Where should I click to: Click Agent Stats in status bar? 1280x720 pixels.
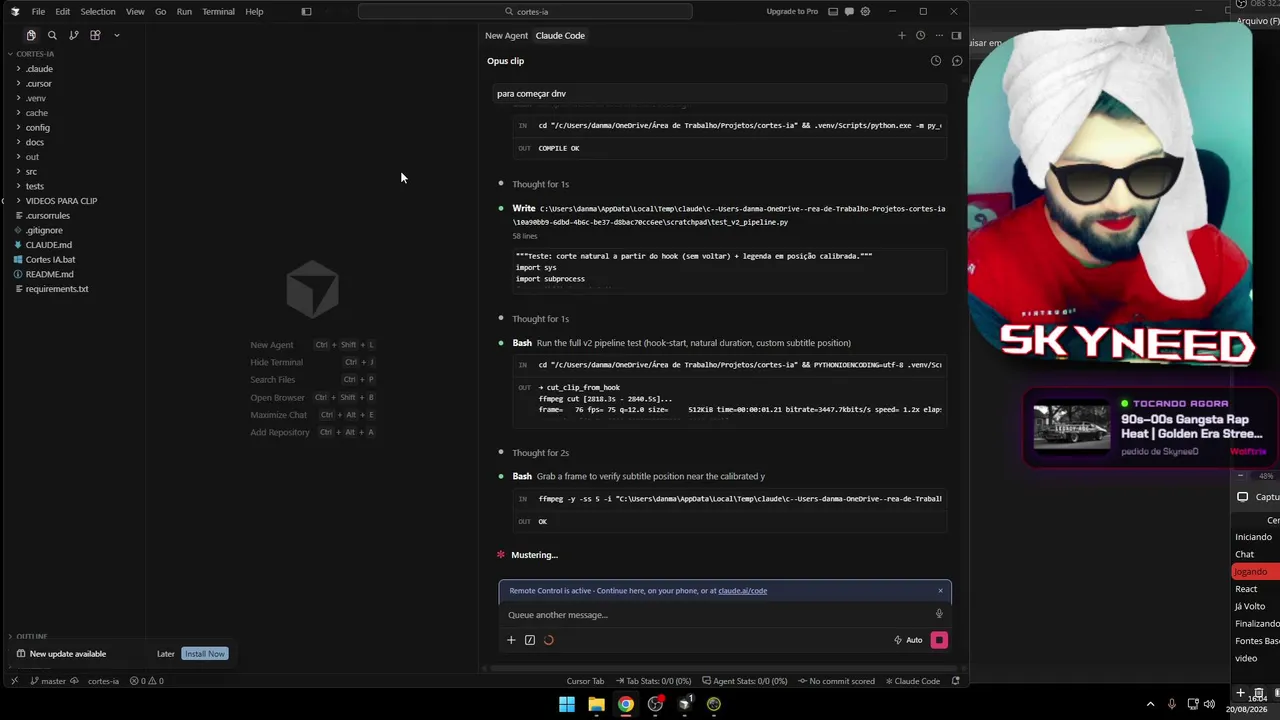744,681
